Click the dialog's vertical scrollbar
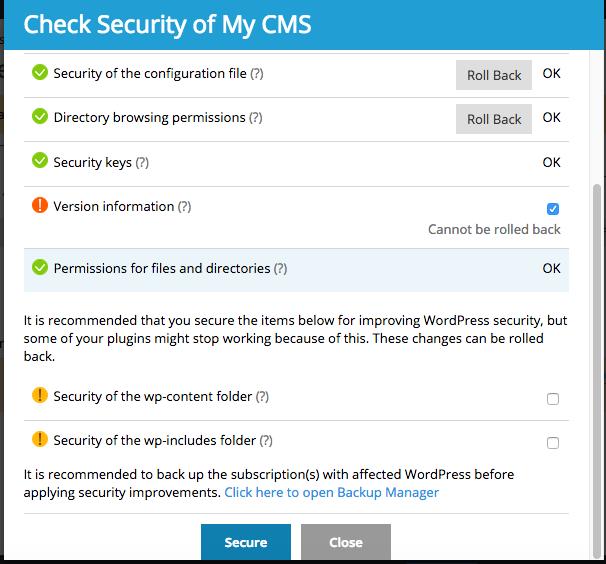Image resolution: width=606 pixels, height=564 pixels. click(x=598, y=350)
